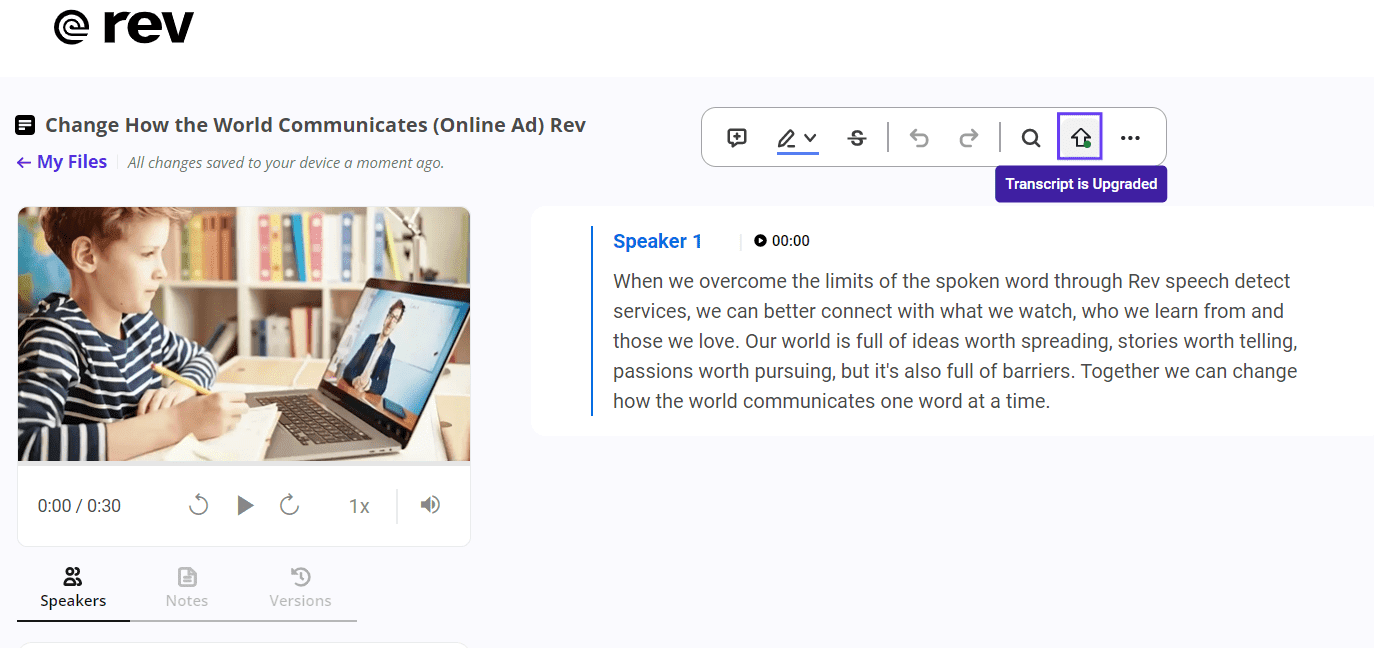Expand the highlight tool dropdown arrow
The height and width of the screenshot is (648, 1374).
coord(811,138)
